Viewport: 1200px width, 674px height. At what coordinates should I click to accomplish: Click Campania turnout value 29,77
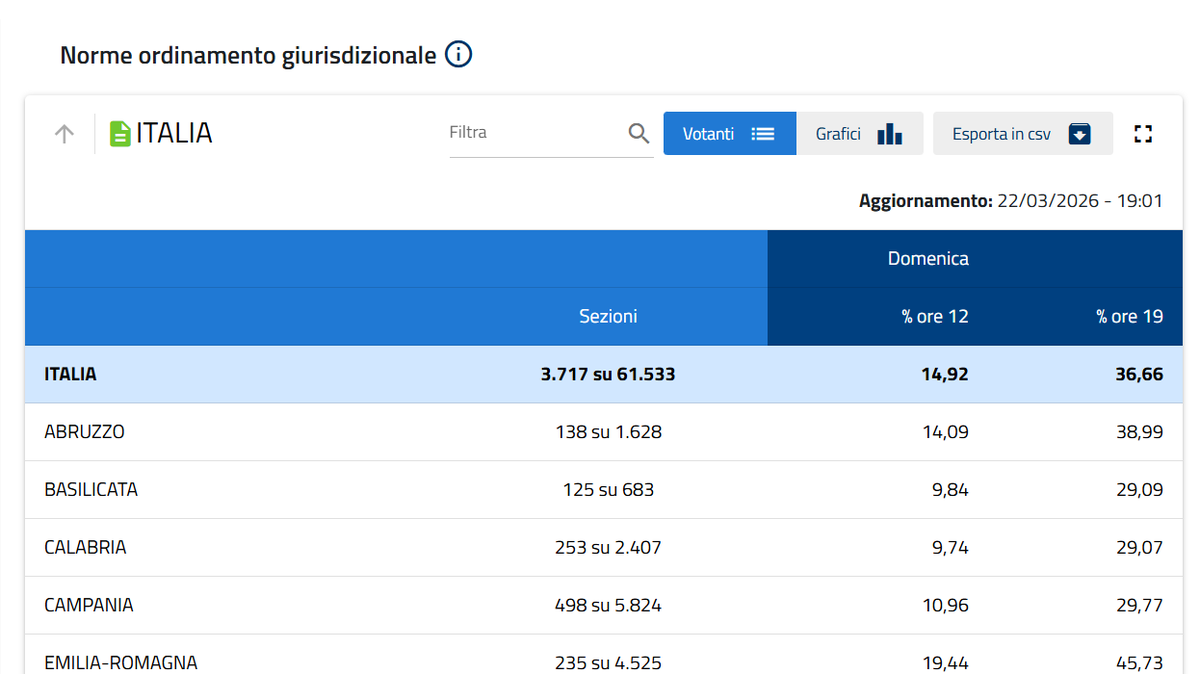coord(1140,605)
